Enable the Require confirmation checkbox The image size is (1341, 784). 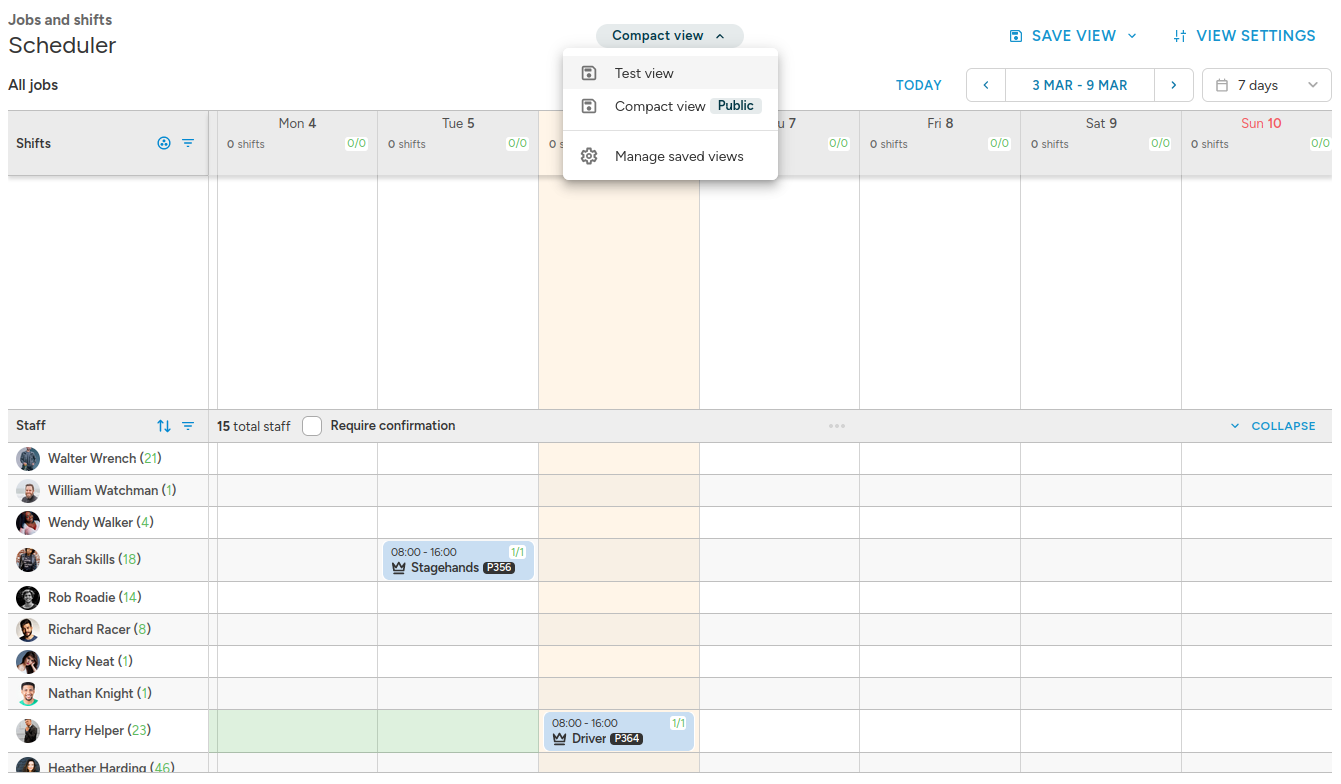[x=312, y=426]
